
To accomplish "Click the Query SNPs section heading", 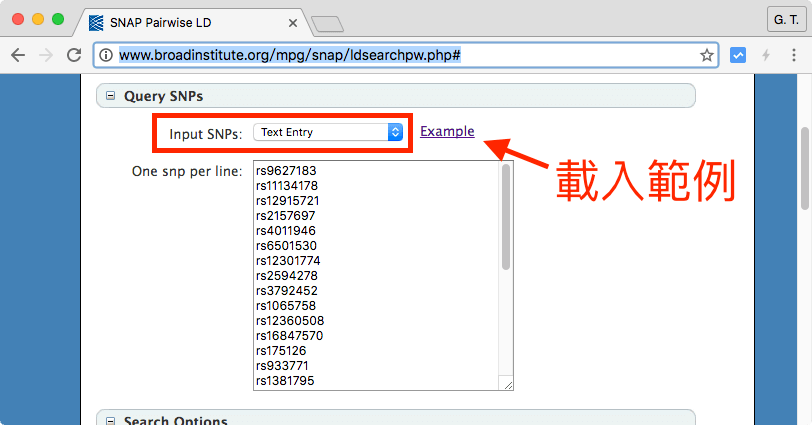I will [x=163, y=96].
